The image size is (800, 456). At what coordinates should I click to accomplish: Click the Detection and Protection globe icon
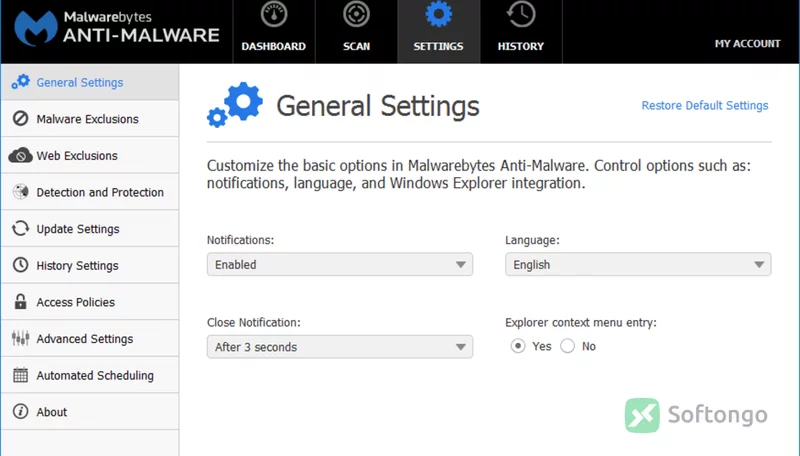tap(20, 192)
